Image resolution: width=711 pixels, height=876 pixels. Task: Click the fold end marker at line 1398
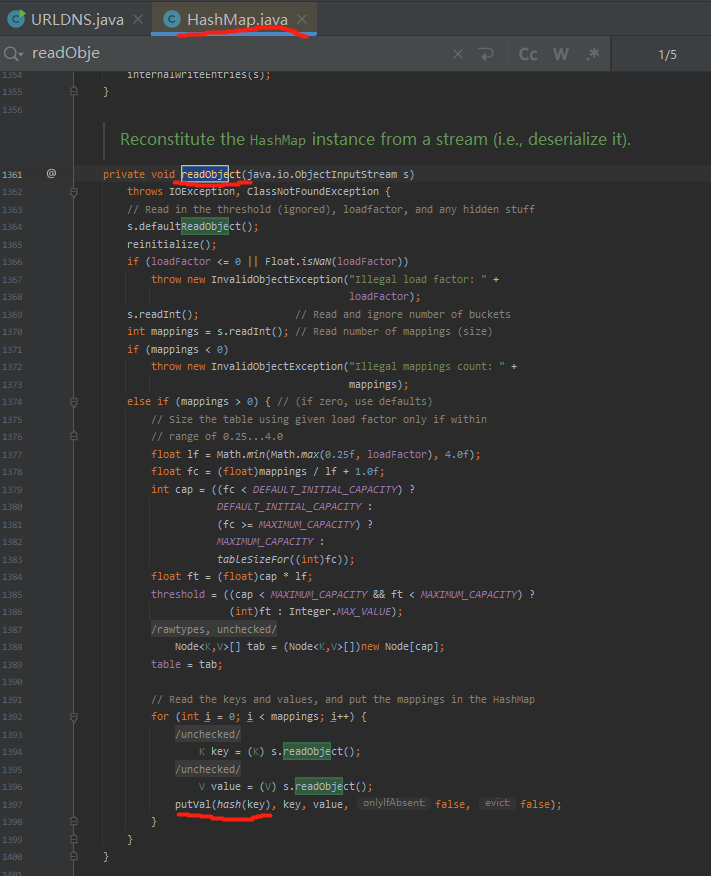coord(74,822)
